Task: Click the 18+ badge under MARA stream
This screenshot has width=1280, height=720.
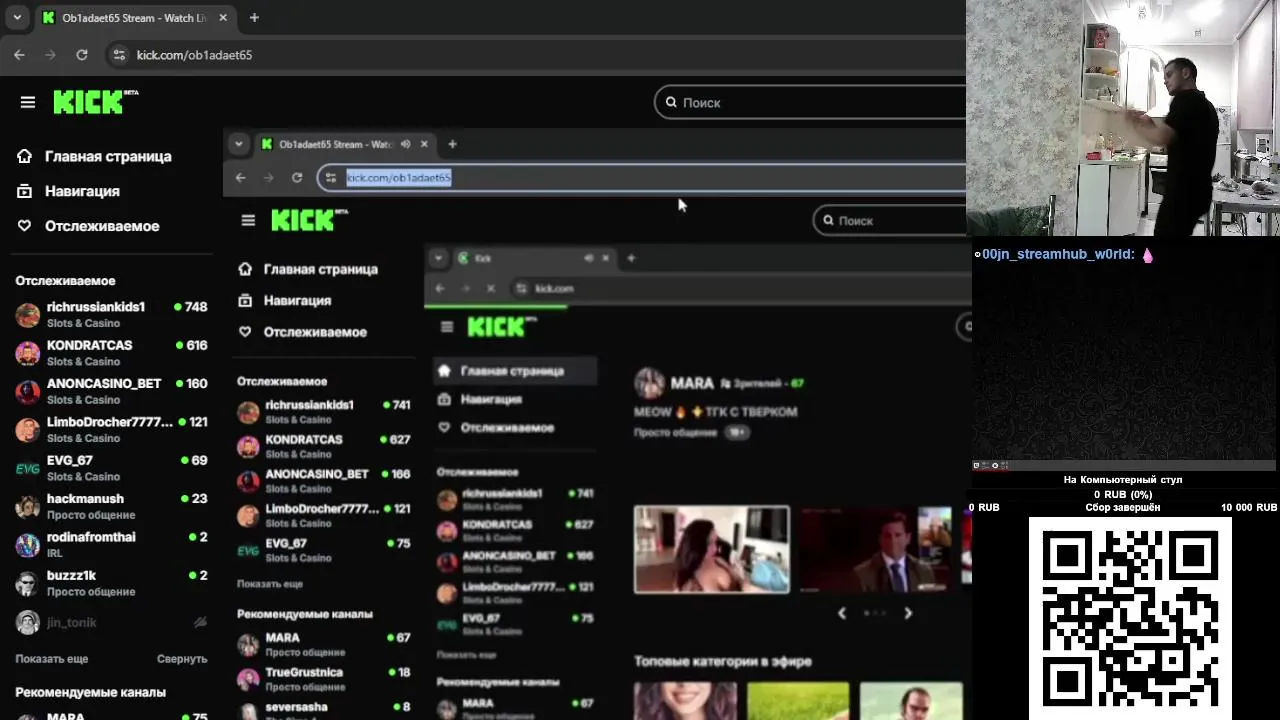Action: coord(738,432)
